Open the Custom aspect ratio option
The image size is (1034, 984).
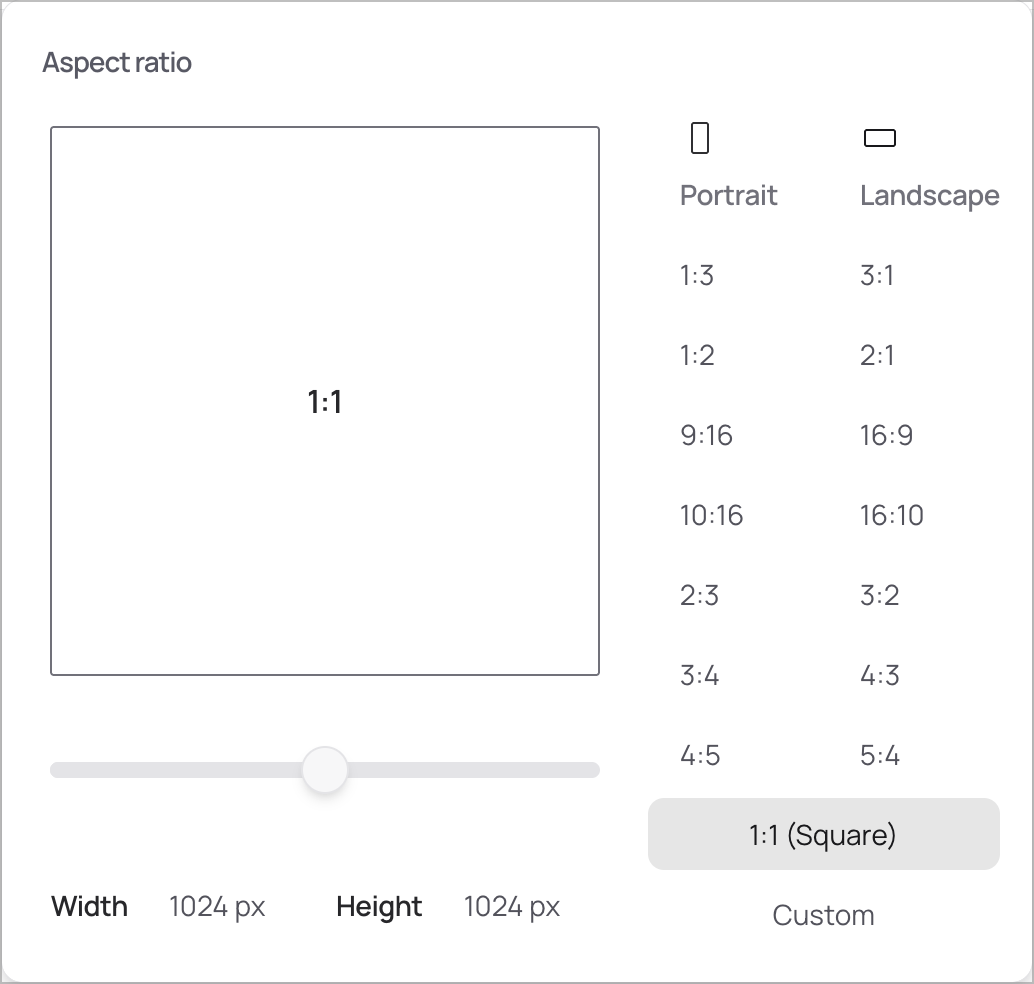pyautogui.click(x=823, y=914)
